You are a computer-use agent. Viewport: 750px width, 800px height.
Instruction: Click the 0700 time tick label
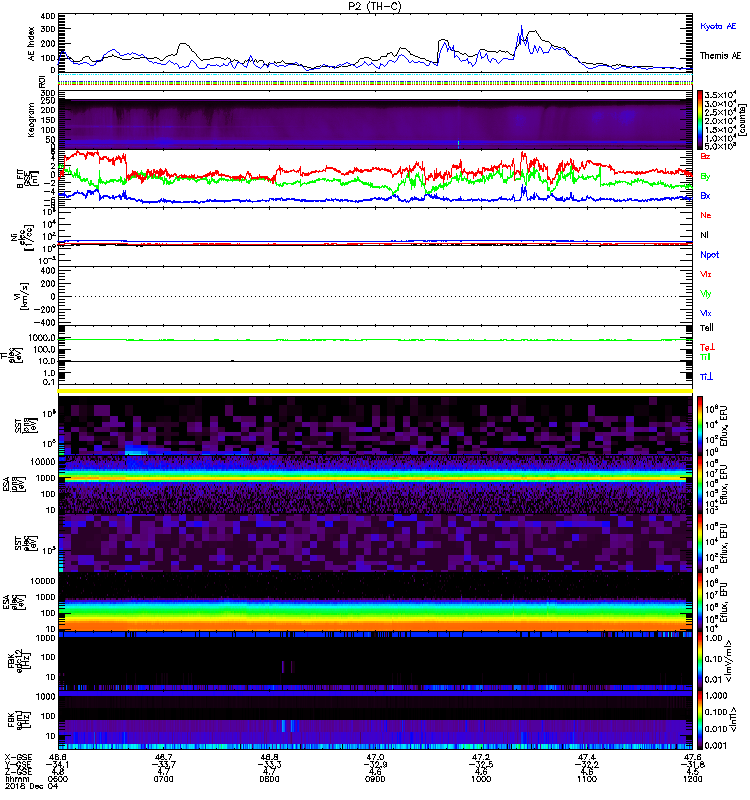(x=163, y=779)
